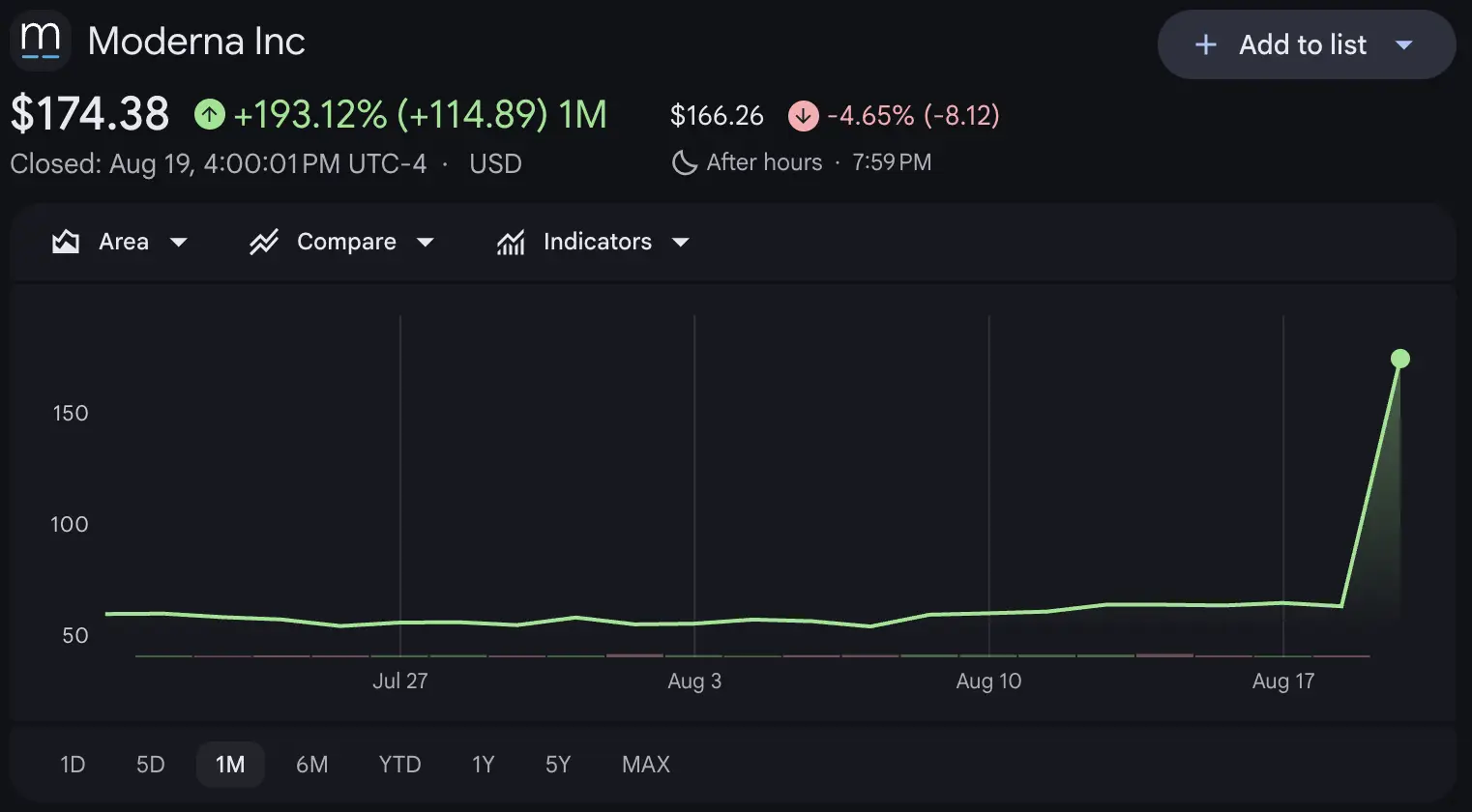Viewport: 1472px width, 812px height.
Task: Switch to the 5Y time range
Action: [558, 765]
